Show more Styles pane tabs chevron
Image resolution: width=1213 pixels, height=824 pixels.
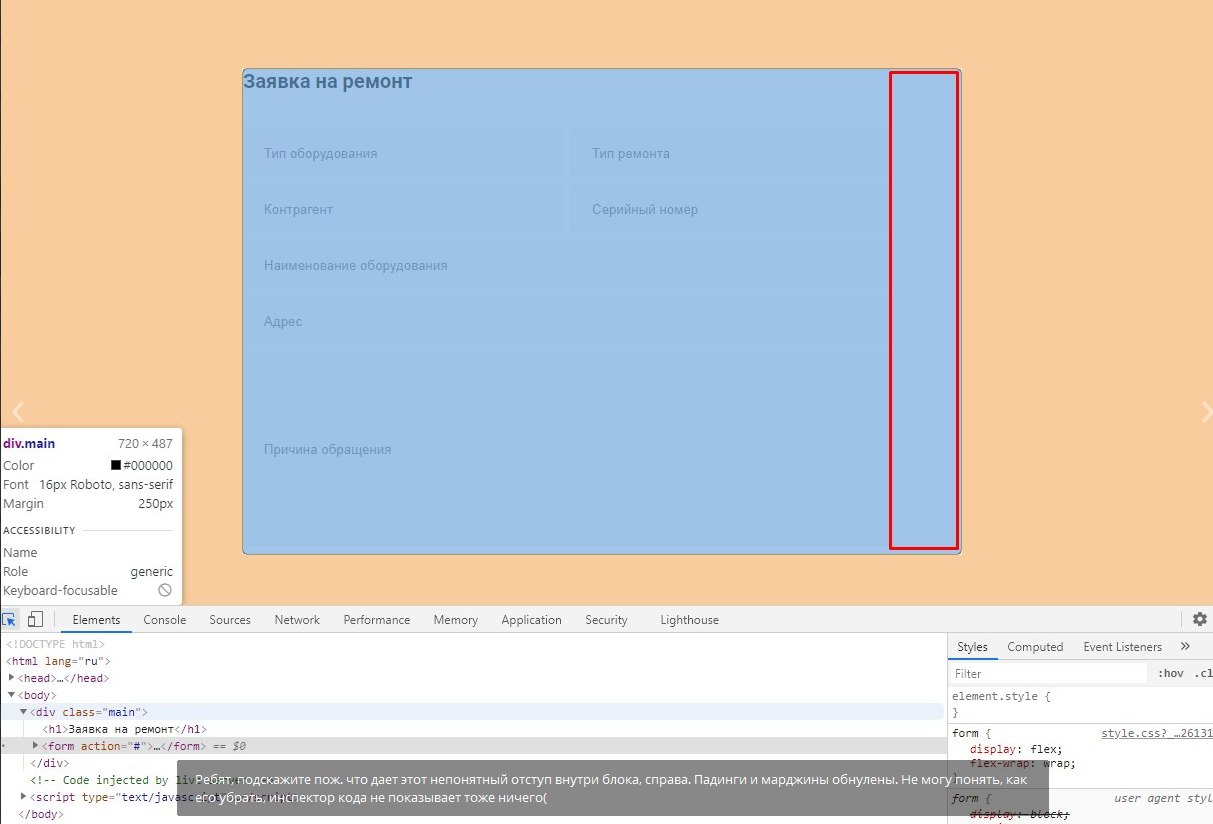point(1186,646)
